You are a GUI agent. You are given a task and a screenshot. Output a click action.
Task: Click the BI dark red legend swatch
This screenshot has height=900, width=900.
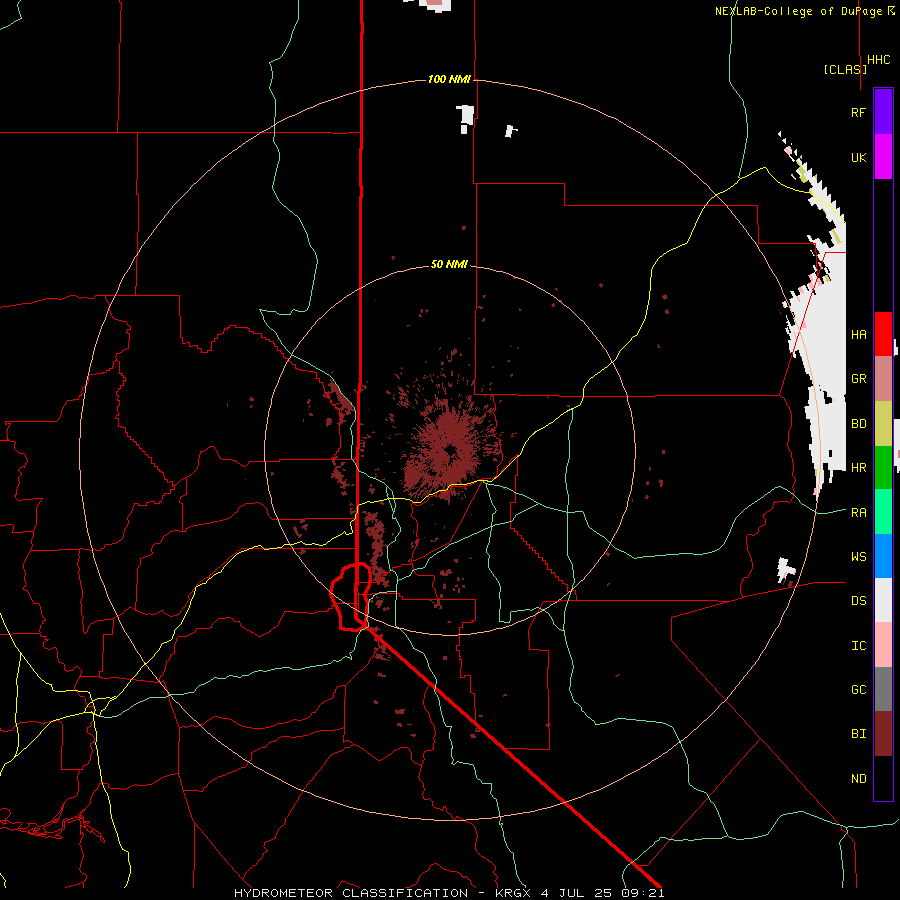[883, 734]
